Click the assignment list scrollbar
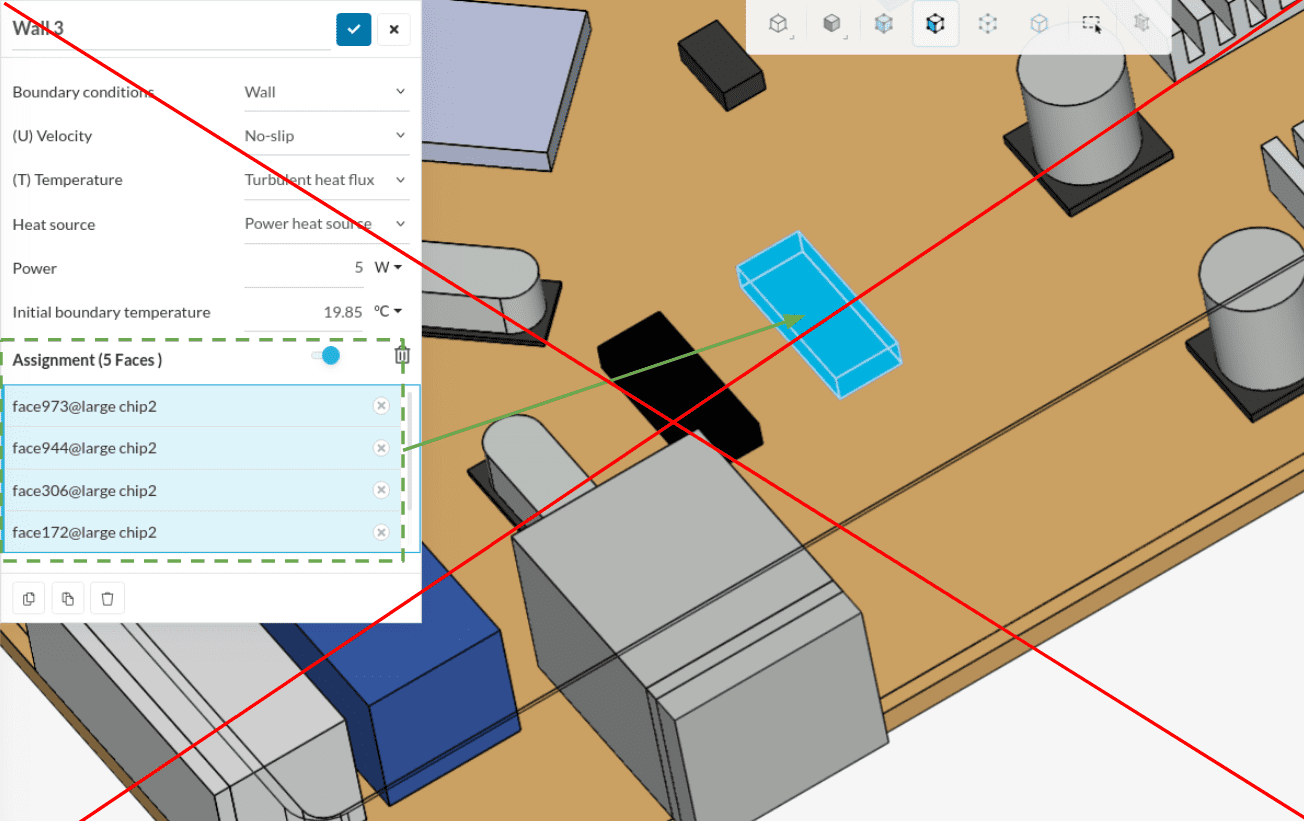The height and width of the screenshot is (821, 1304). click(x=410, y=450)
